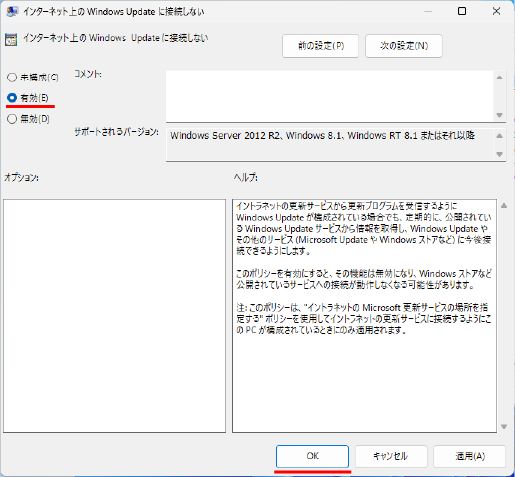
Task: Click the supported versions text box
Action: (330, 145)
